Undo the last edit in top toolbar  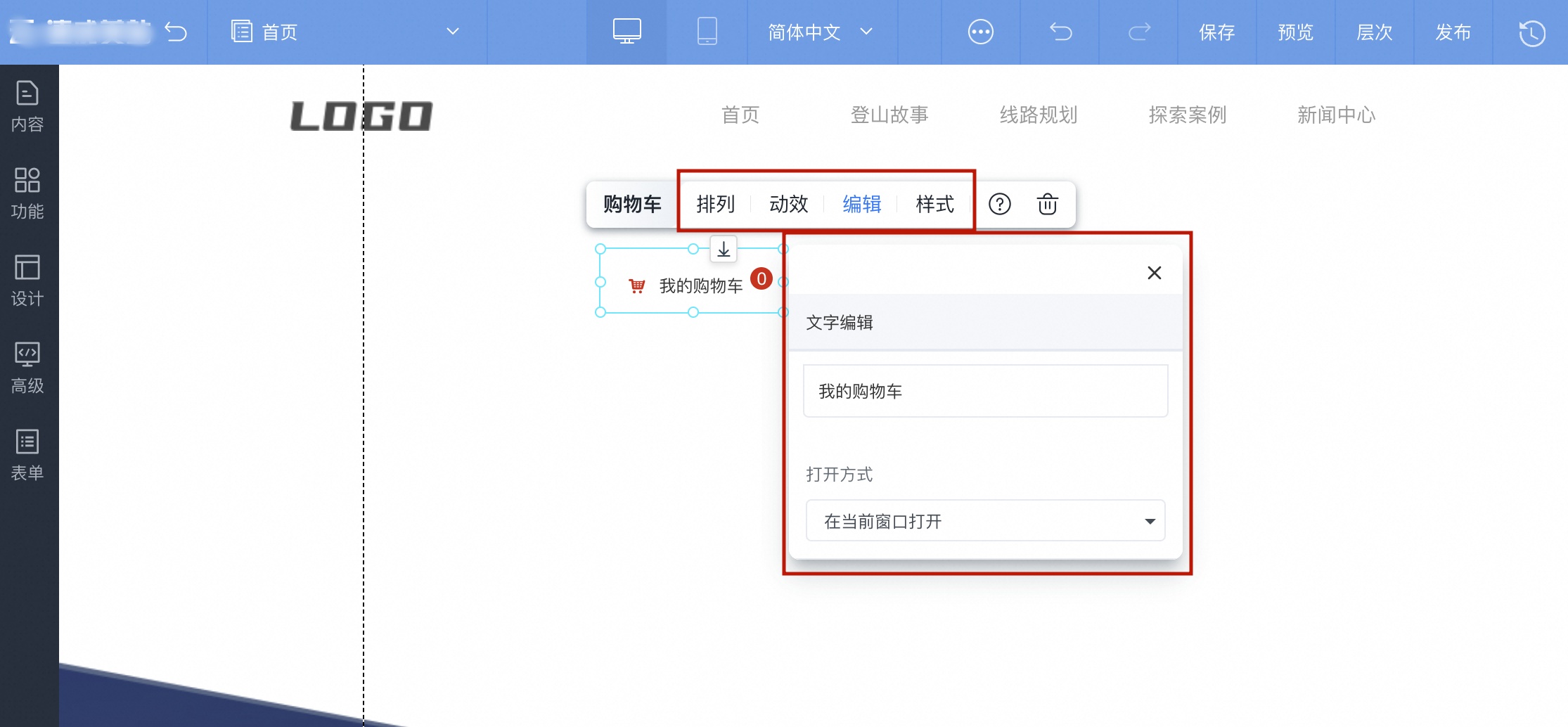[x=1060, y=32]
